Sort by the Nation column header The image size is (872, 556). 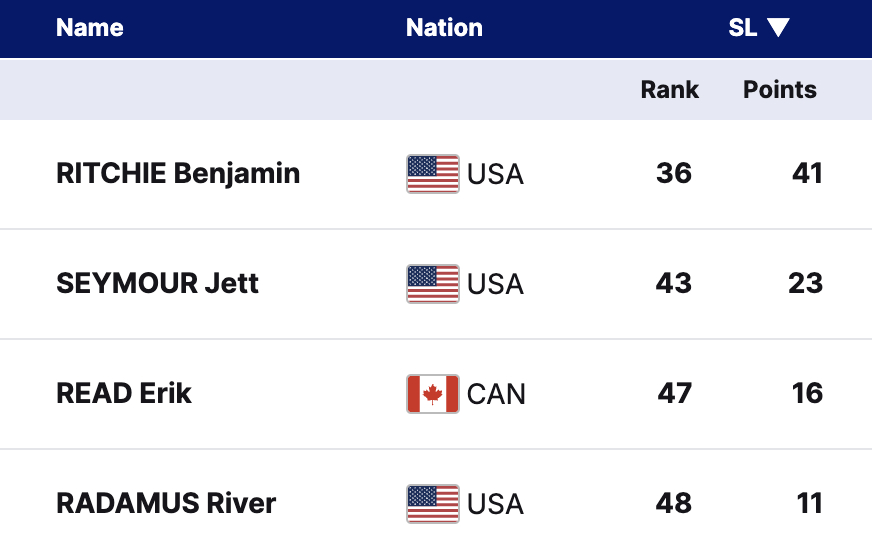coord(444,28)
